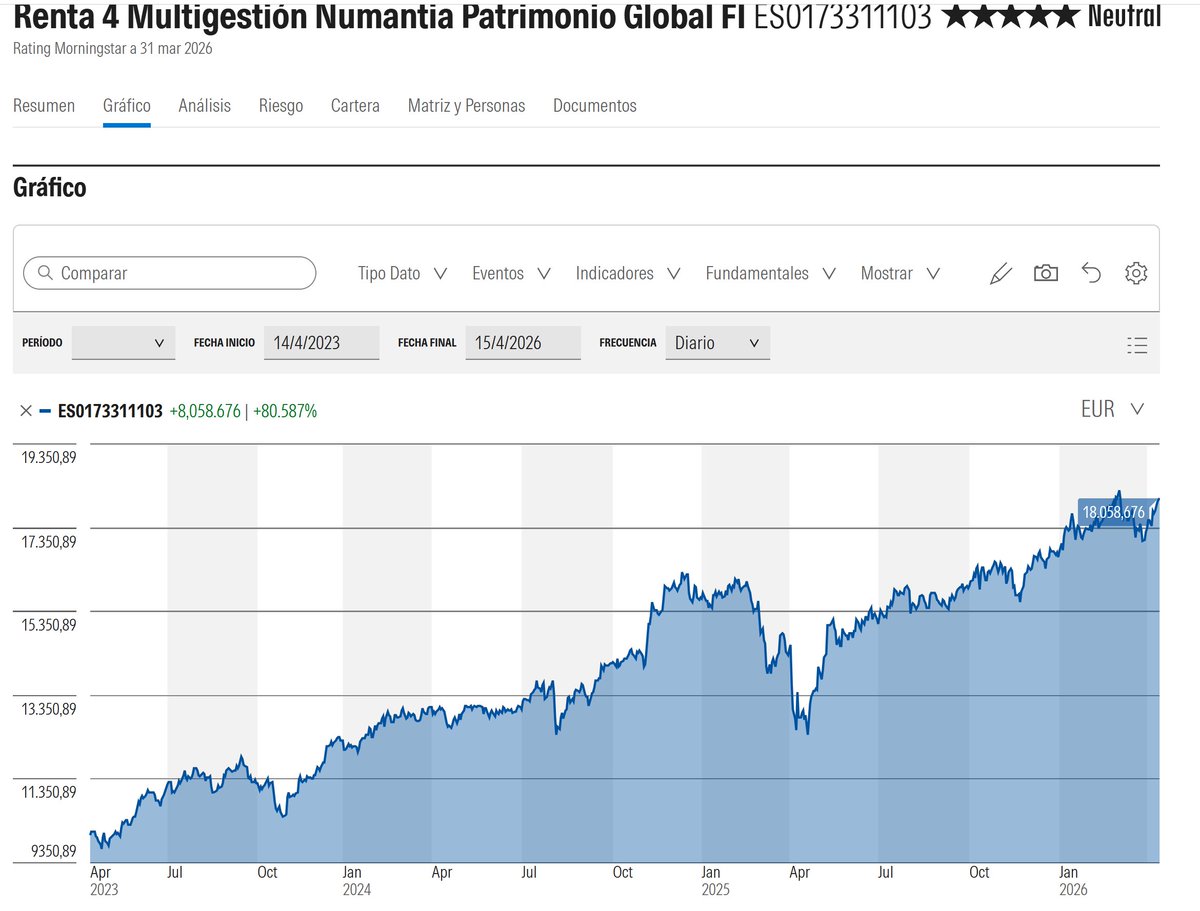Click the +80.587% return value
Image resolution: width=1200 pixels, height=911 pixels.
point(285,411)
